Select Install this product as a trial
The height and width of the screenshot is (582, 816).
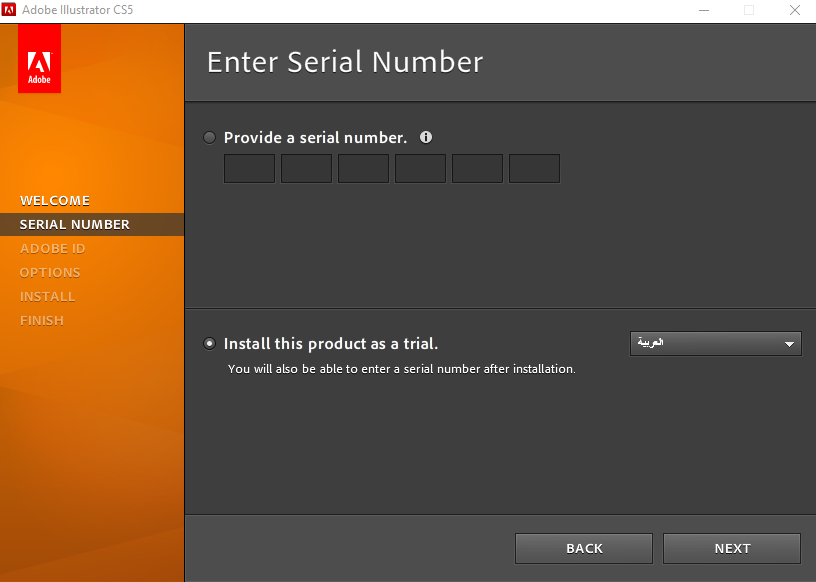[209, 344]
